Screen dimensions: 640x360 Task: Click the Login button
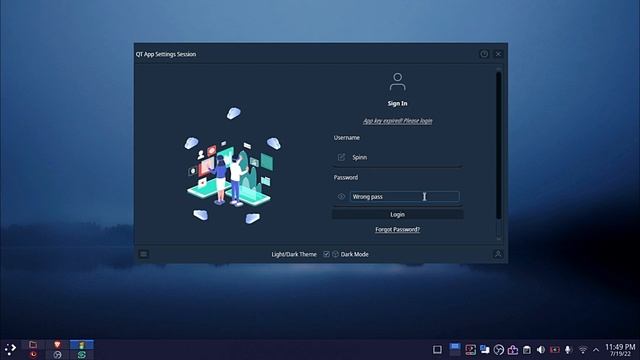398,214
